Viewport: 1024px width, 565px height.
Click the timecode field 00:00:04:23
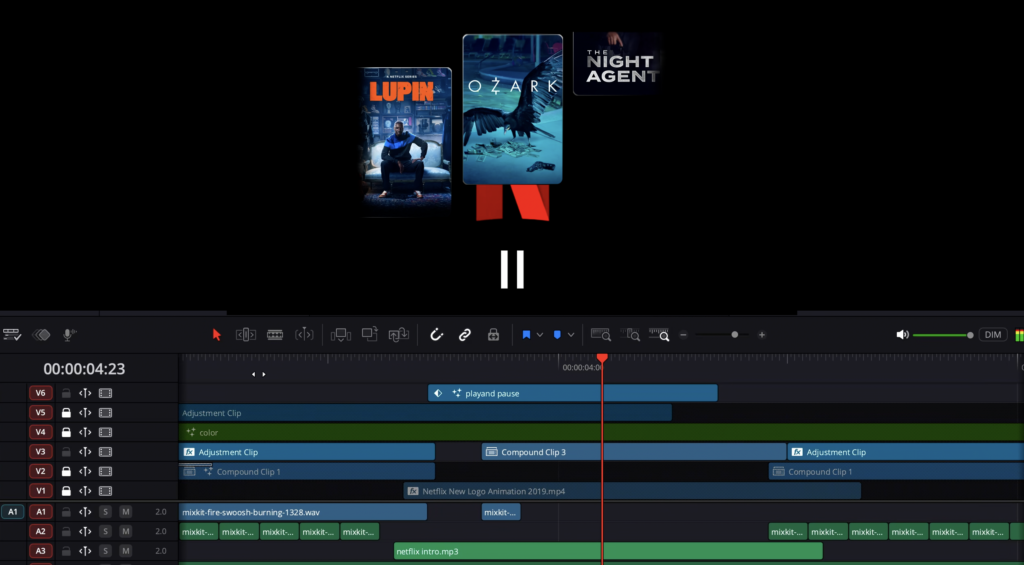[x=84, y=369]
